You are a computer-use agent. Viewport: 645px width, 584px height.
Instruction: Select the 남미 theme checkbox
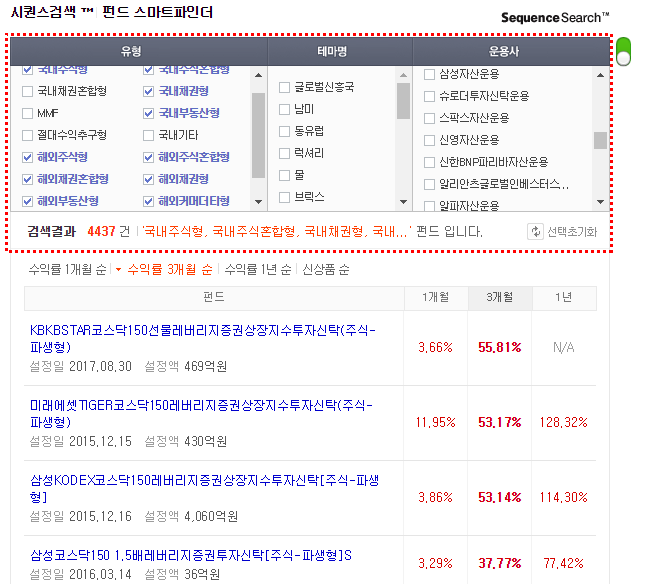tap(284, 109)
